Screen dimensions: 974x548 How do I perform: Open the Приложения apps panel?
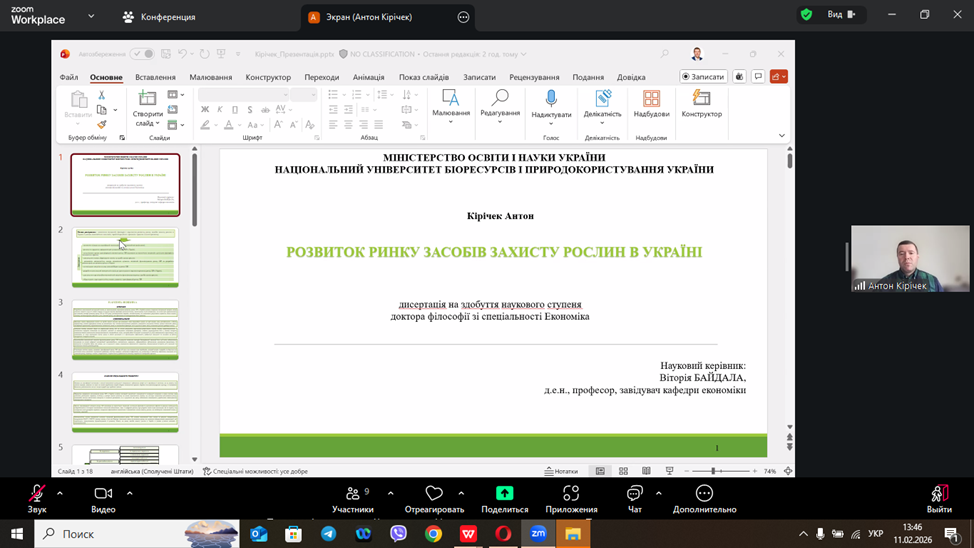pyautogui.click(x=571, y=494)
